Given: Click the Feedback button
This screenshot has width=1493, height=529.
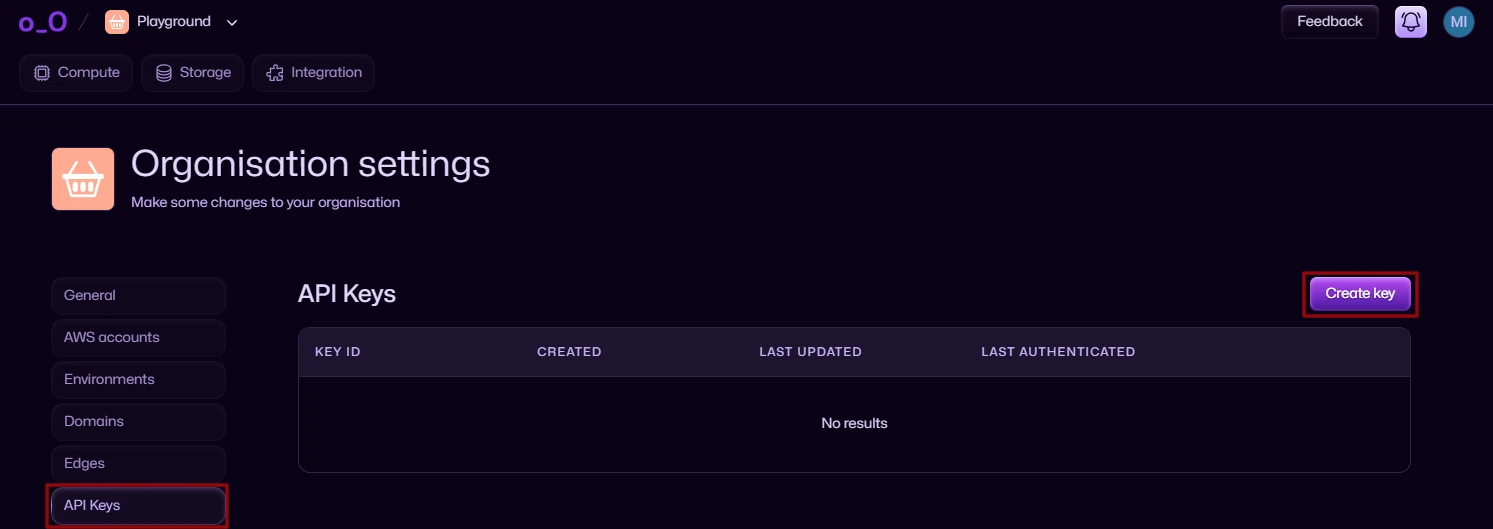Looking at the screenshot, I should pos(1330,22).
